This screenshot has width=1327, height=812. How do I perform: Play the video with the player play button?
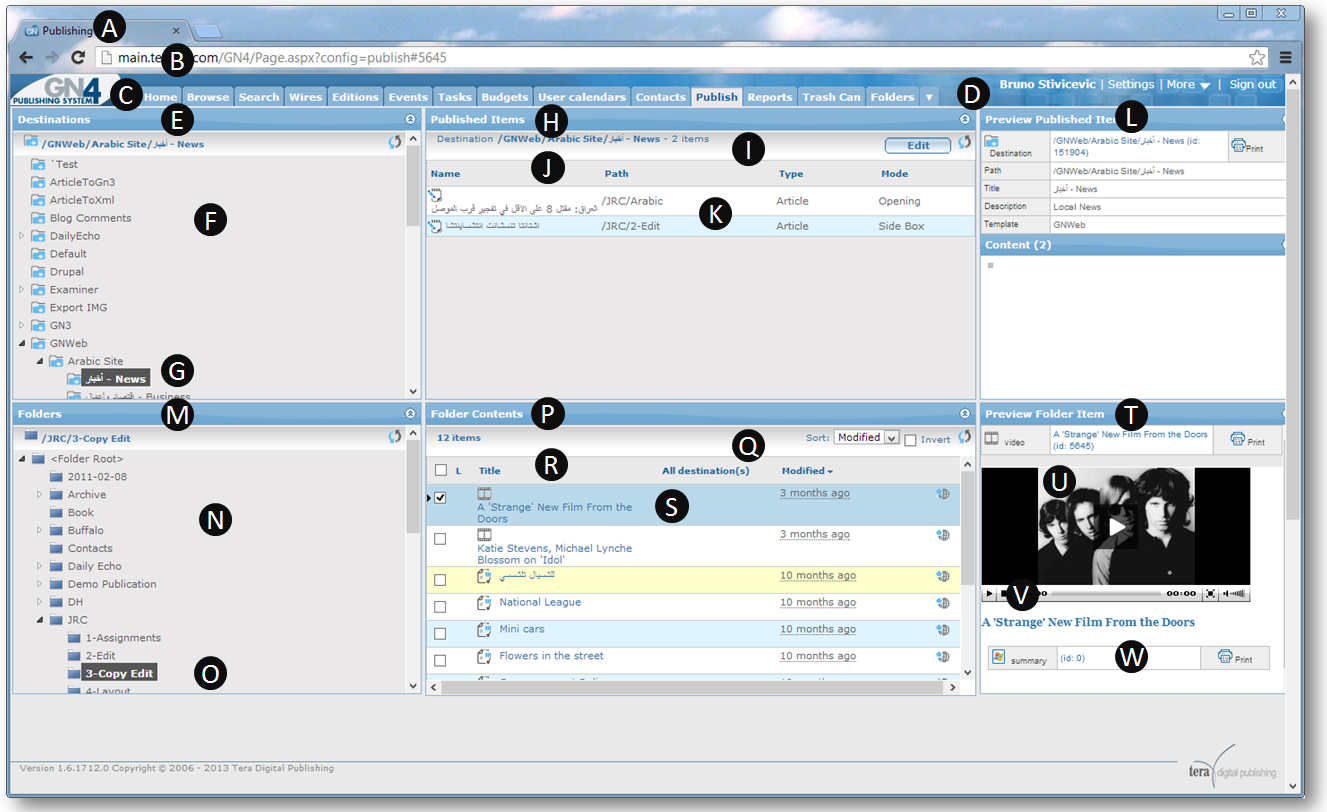pyautogui.click(x=989, y=593)
